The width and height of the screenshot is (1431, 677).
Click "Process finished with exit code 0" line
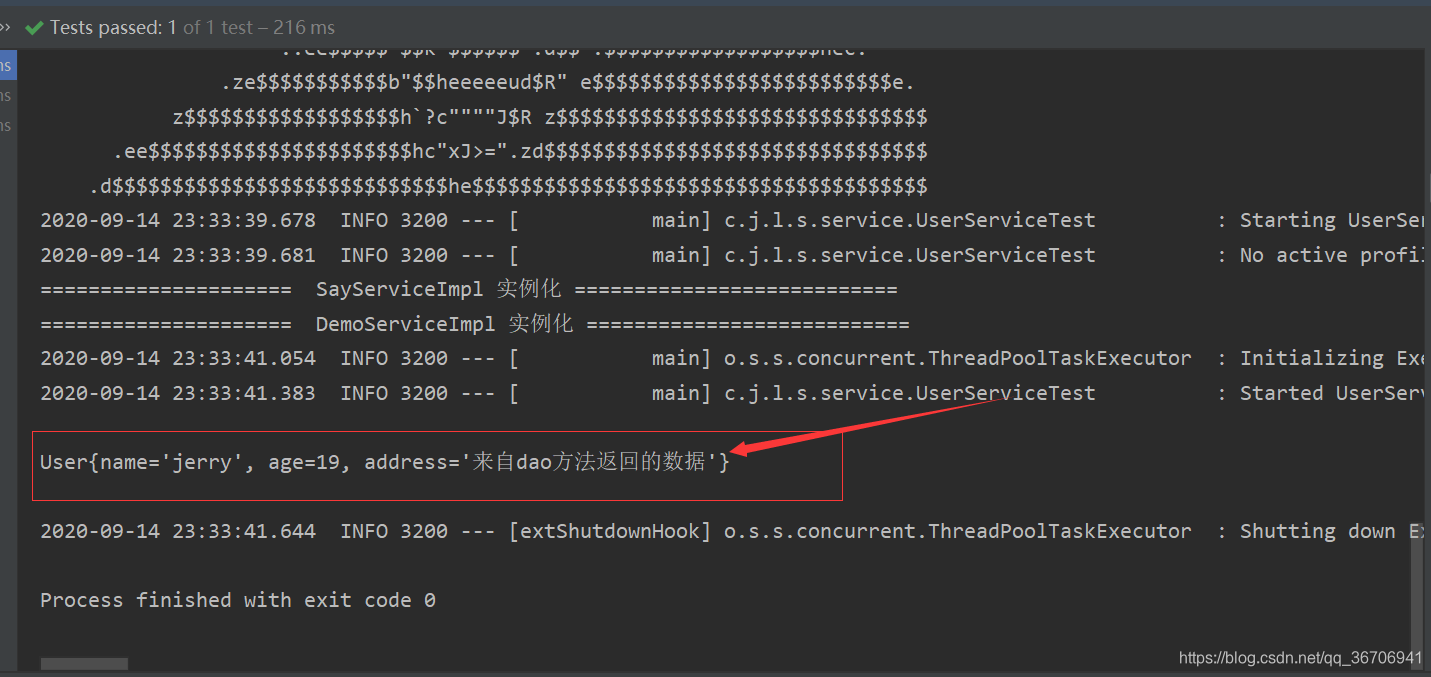tap(238, 600)
